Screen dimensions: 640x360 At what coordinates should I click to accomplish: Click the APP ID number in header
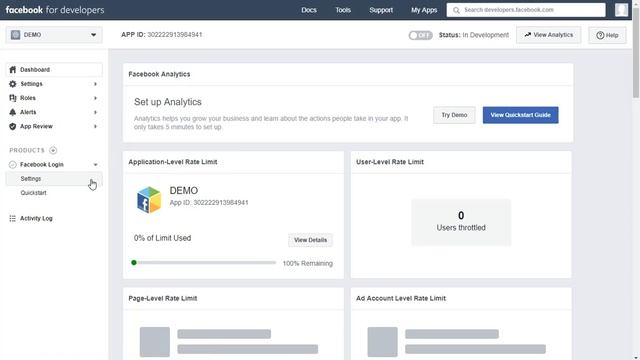[175, 35]
